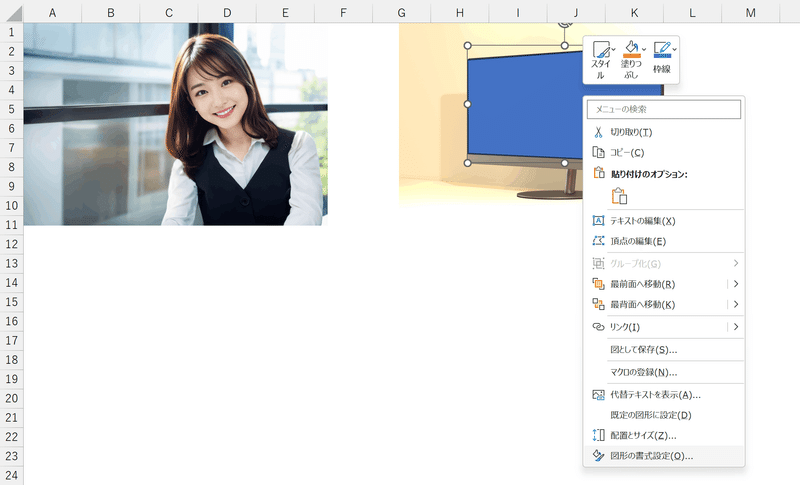800x485 pixels.
Task: Expand the スタイル dropdown arrow
Action: [x=613, y=49]
